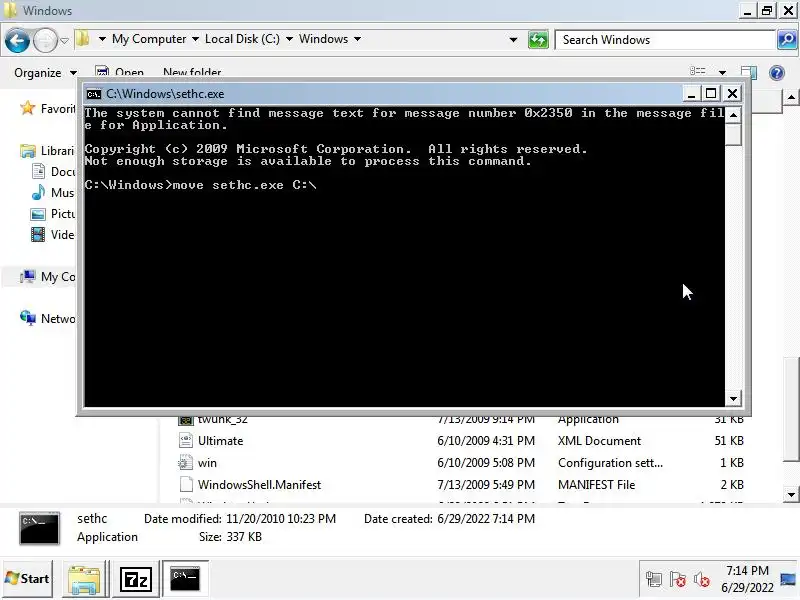
Task: Click the network tray icon
Action: click(653, 580)
